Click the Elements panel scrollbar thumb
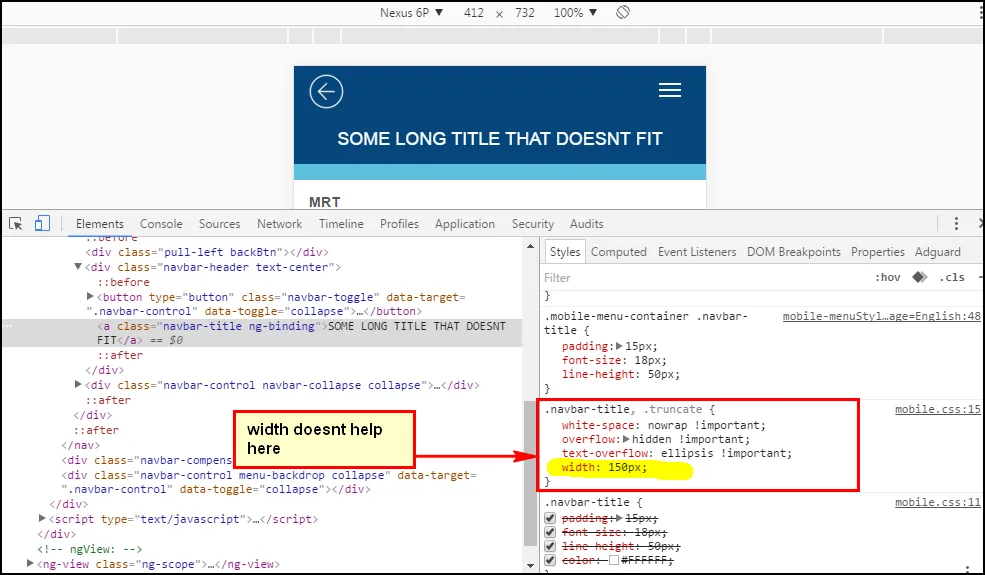Screen dimensions: 985x575 (530, 473)
